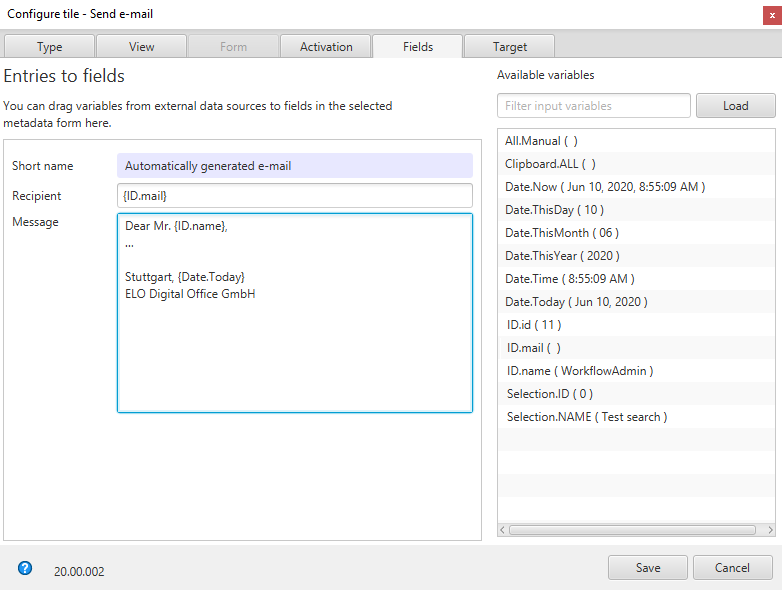This screenshot has height=590, width=782.
Task: Go to the Activation tab
Action: [326, 47]
